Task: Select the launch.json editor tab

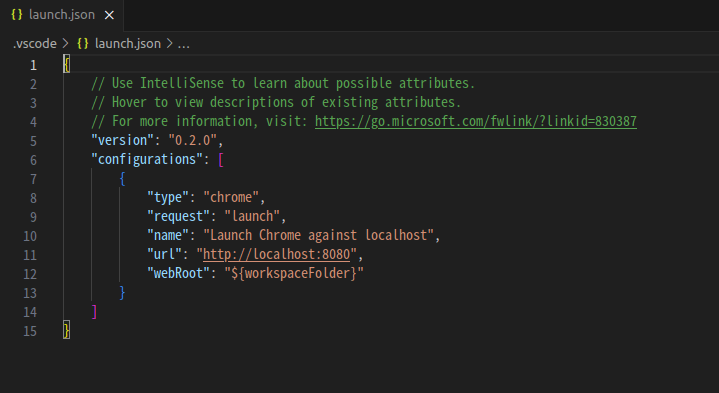Action: [x=61, y=15]
